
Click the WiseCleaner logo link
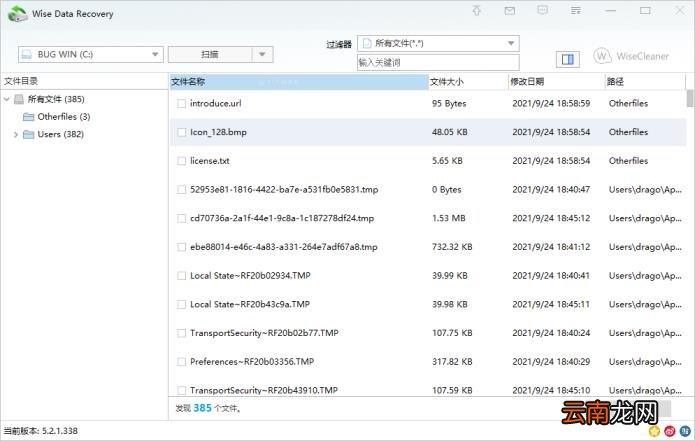click(631, 56)
